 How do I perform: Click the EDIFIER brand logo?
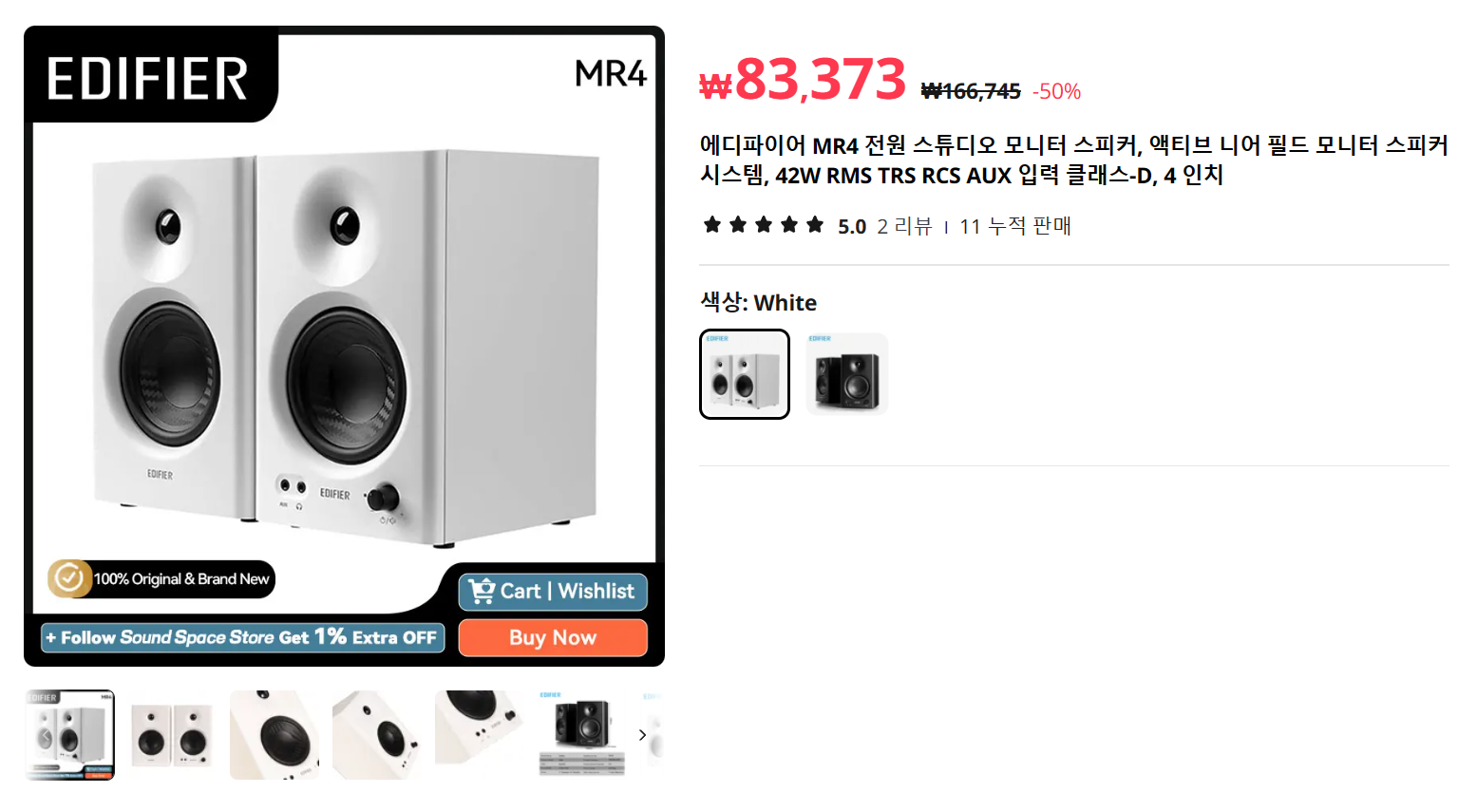148,78
